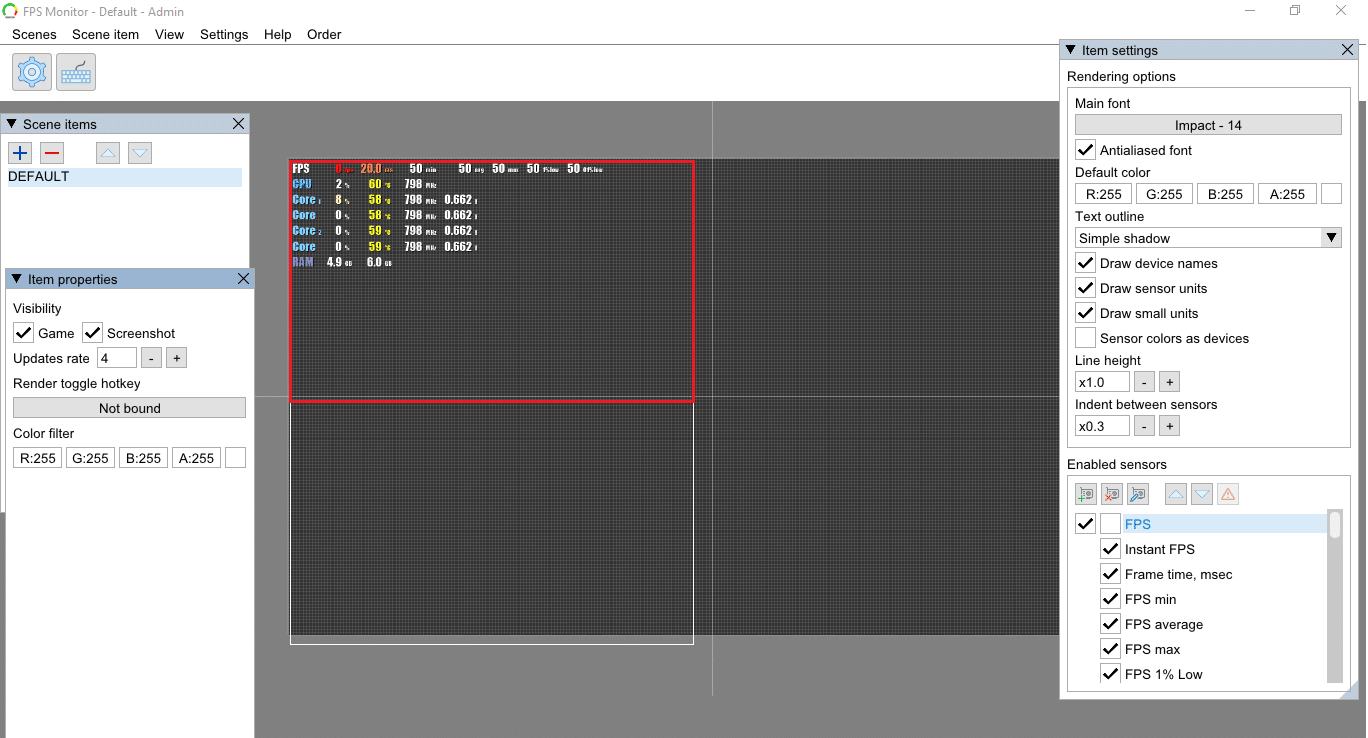Open the View menu
The width and height of the screenshot is (1368, 738).
[x=169, y=34]
